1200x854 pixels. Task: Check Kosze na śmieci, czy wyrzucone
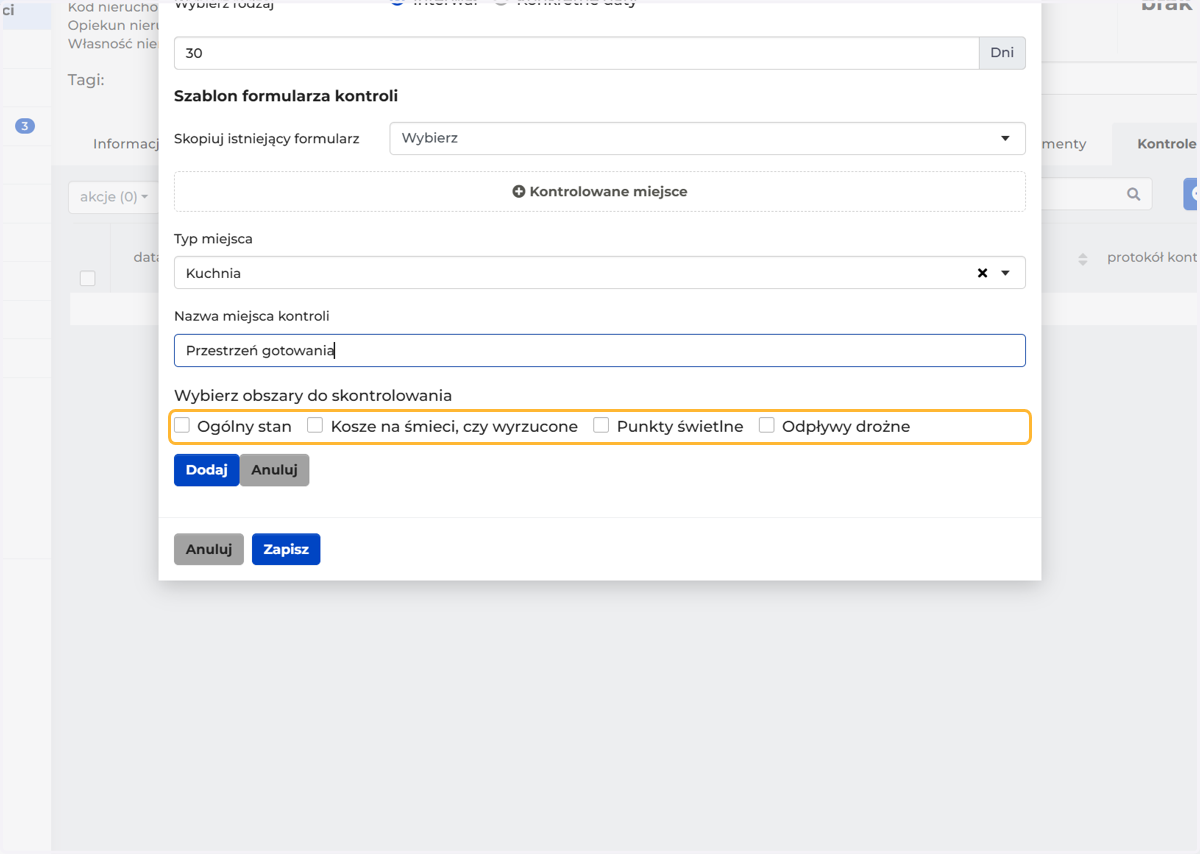[315, 425]
